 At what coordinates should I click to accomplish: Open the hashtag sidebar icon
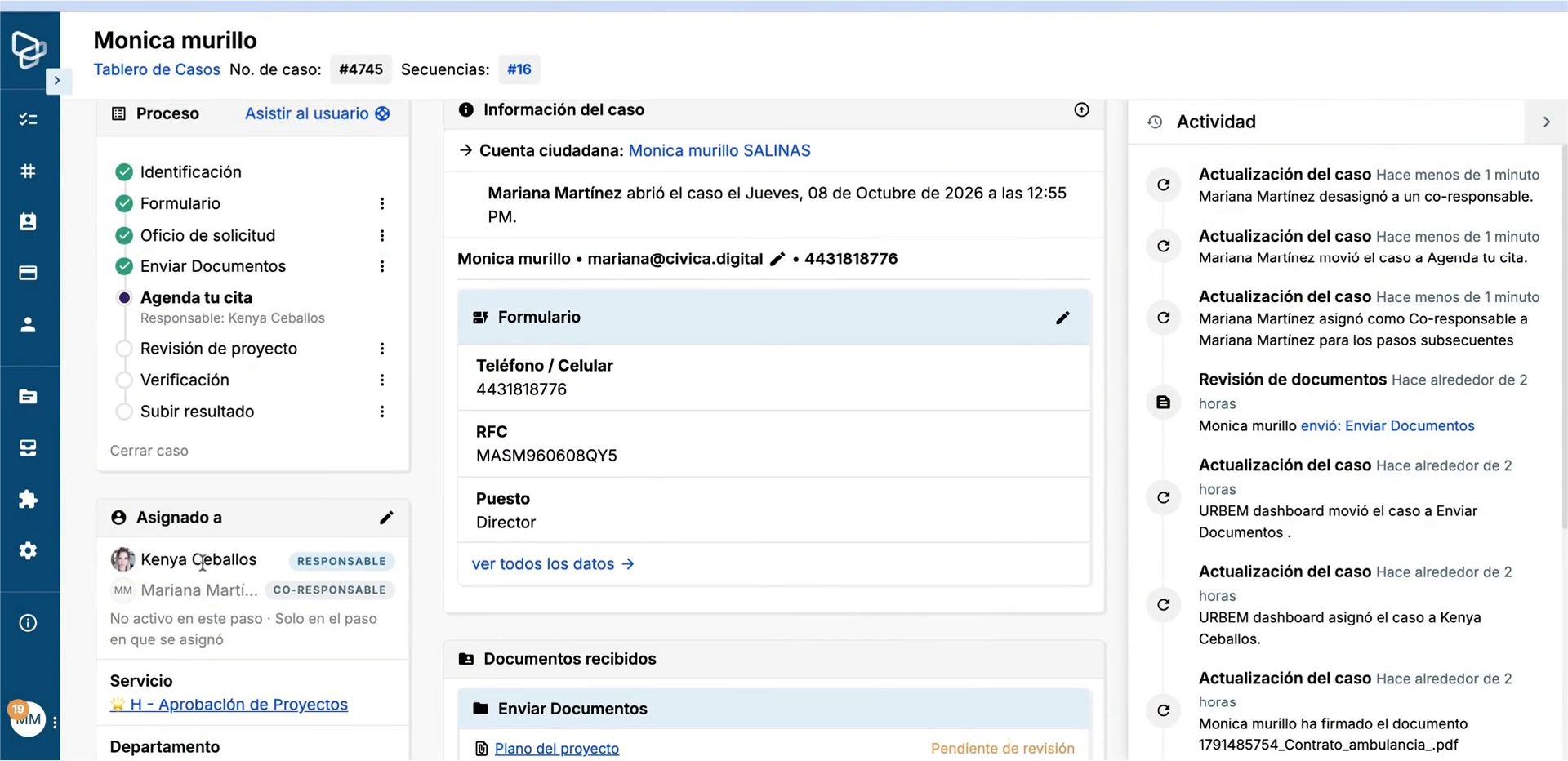coord(28,171)
